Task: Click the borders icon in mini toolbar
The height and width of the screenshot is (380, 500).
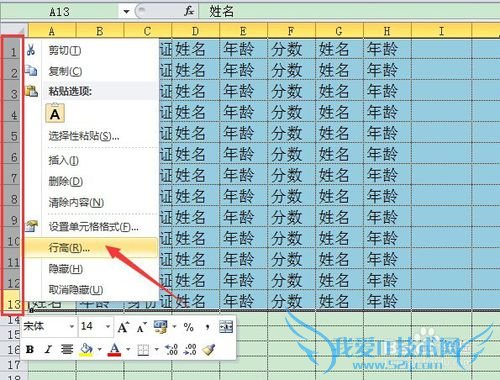Action: [143, 350]
